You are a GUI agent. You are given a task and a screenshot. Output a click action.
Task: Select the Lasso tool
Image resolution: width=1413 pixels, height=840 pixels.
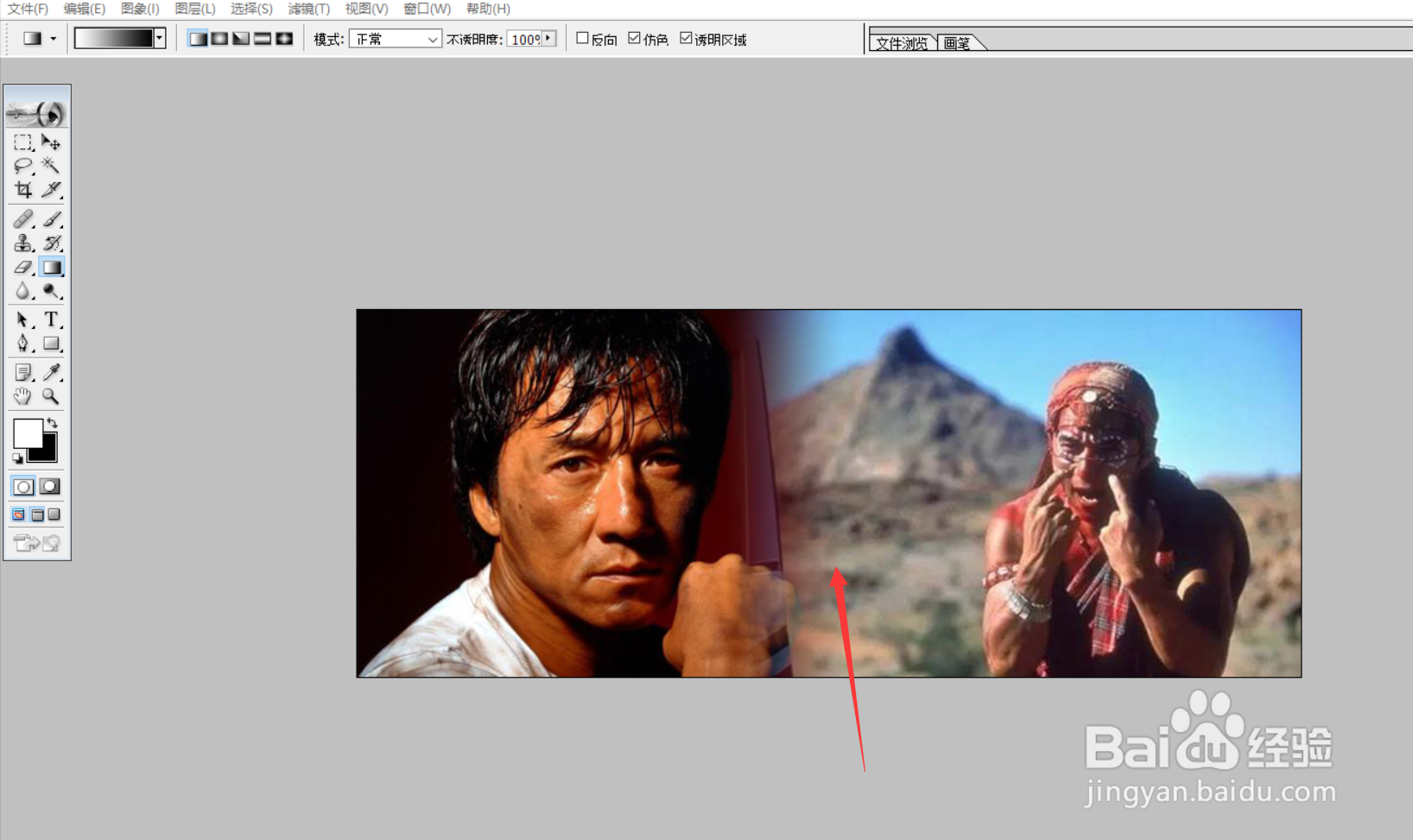(x=23, y=166)
